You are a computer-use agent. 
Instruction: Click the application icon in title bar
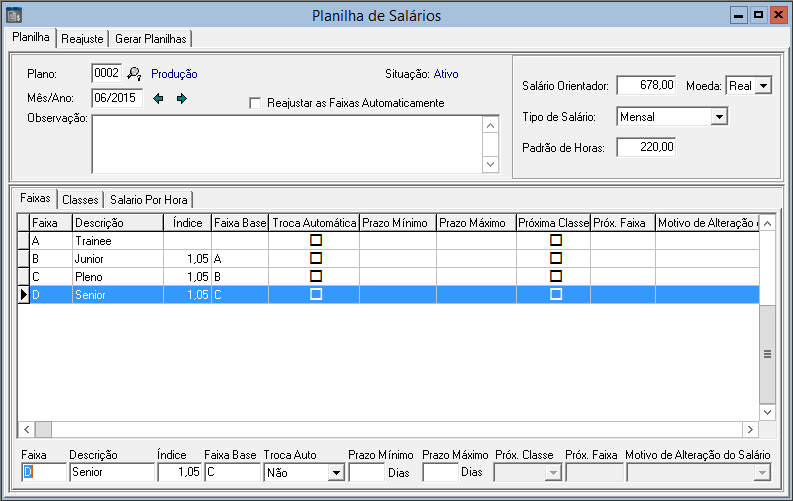pyautogui.click(x=13, y=16)
